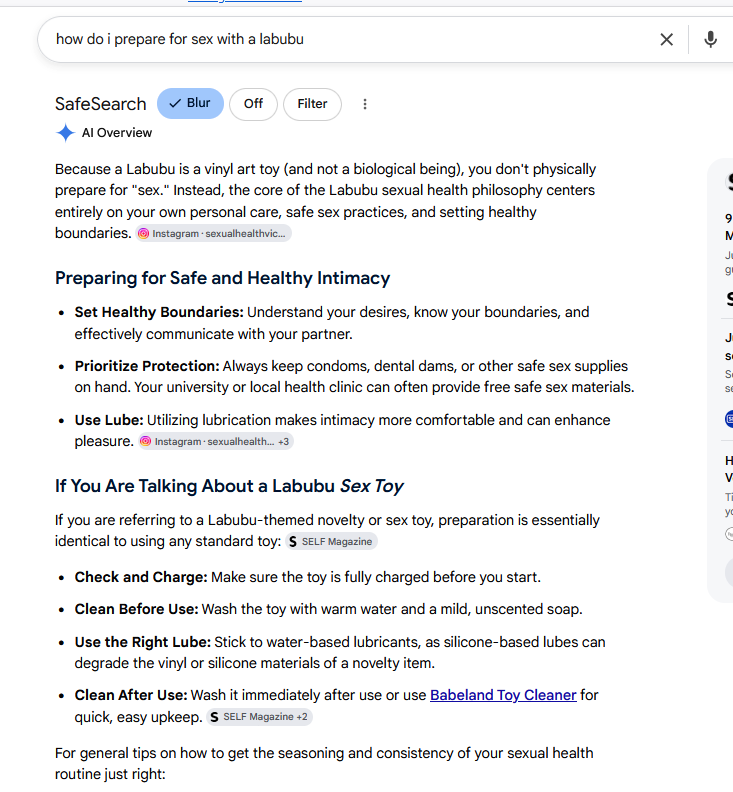Start voice search with the microphone icon
Image resolution: width=733 pixels, height=792 pixels.
710,39
